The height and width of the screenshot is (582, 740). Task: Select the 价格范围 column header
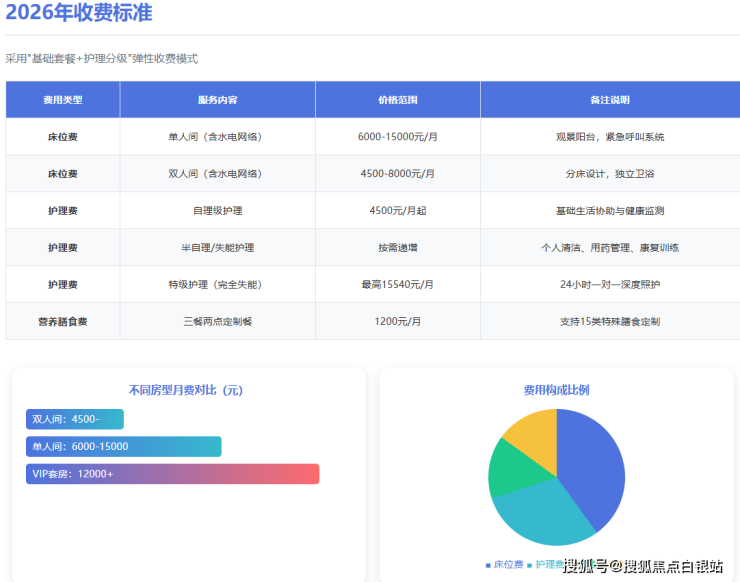coord(397,100)
